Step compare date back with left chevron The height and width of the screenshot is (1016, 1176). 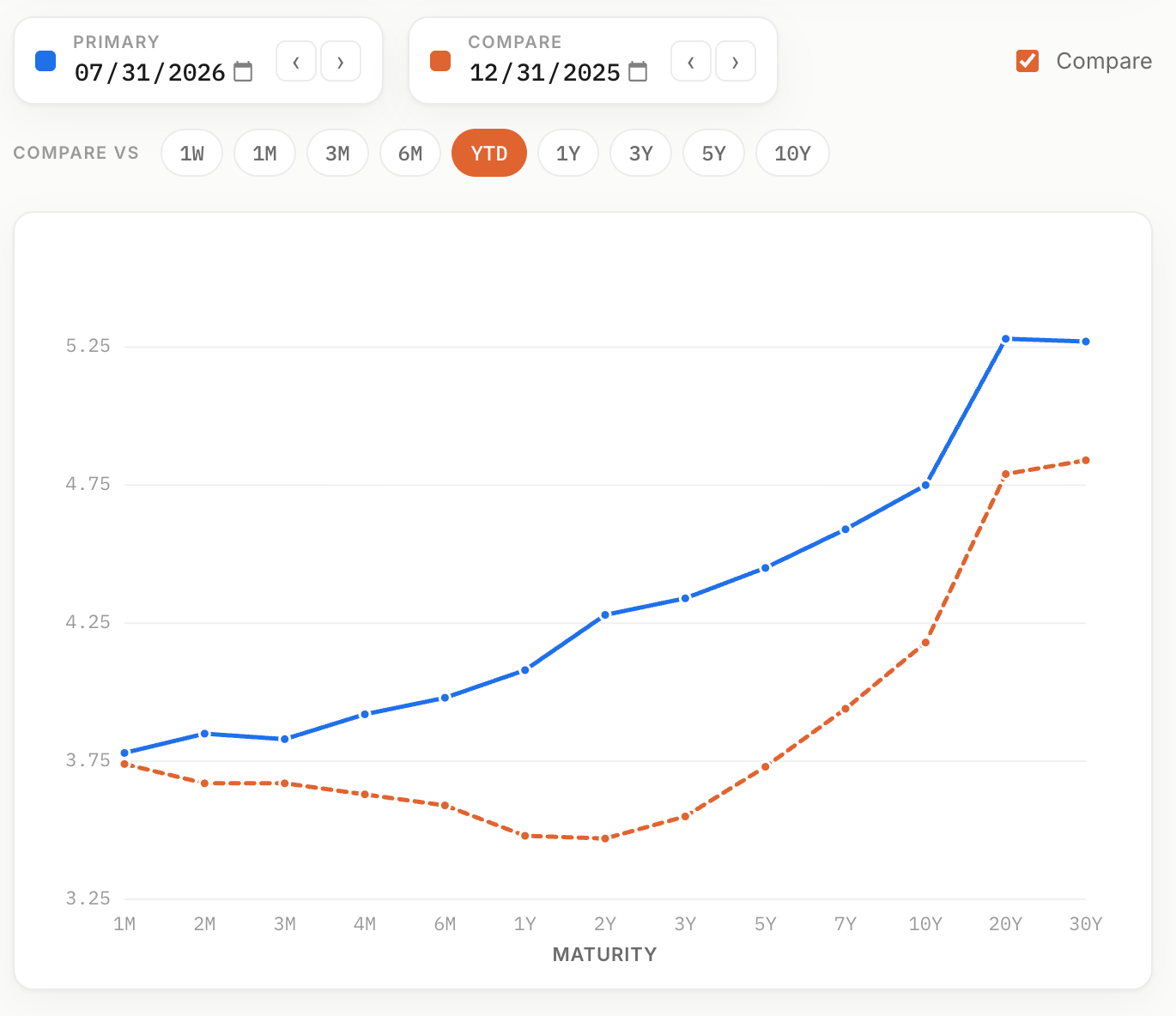click(x=691, y=62)
